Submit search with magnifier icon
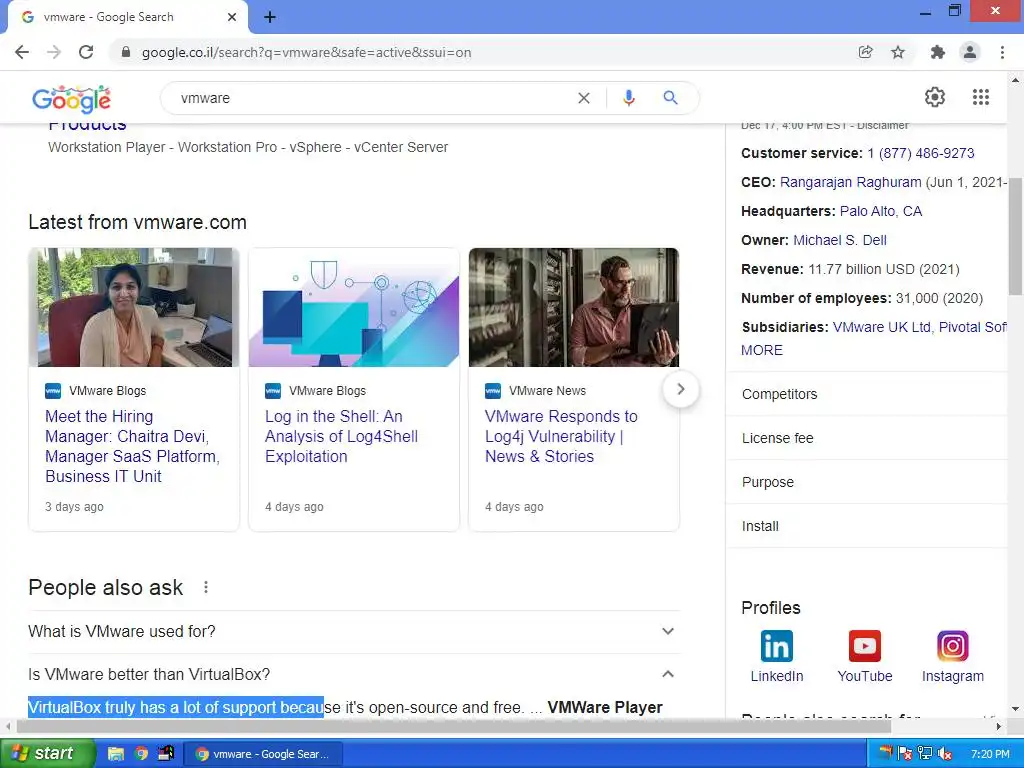1024x768 pixels. click(670, 98)
